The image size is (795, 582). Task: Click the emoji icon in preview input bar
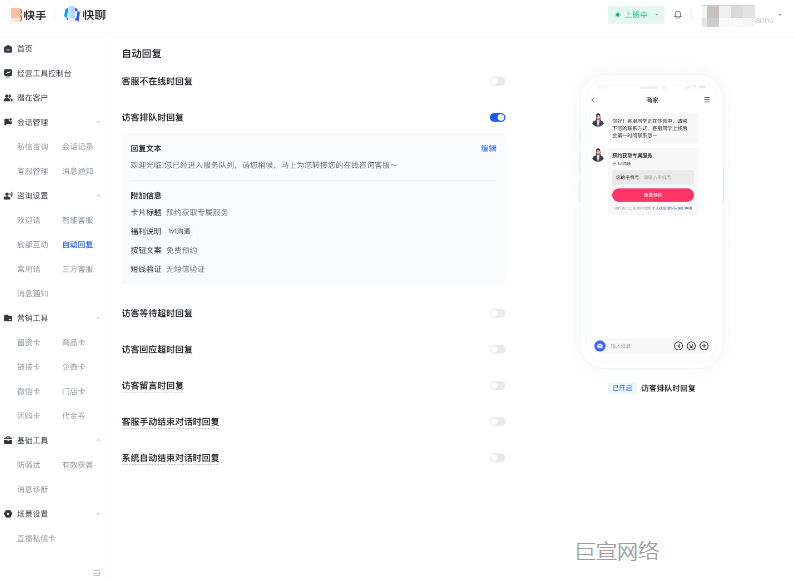pyautogui.click(x=691, y=346)
